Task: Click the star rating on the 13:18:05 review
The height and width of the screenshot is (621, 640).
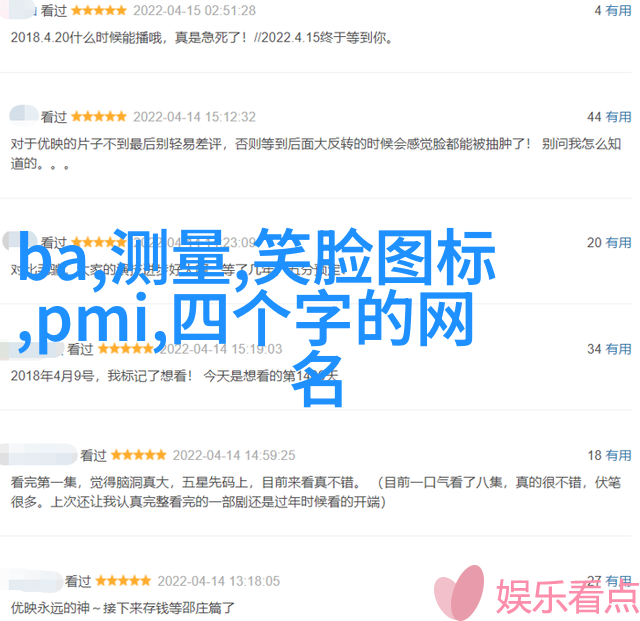Action: pyautogui.click(x=123, y=581)
